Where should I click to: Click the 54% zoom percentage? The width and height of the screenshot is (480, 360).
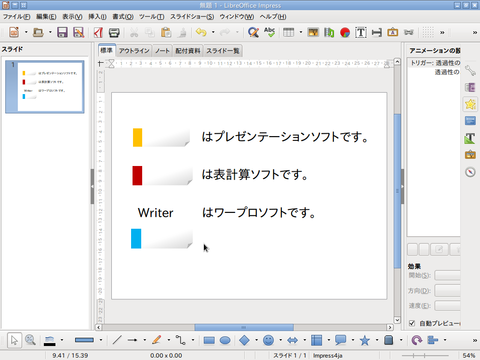coord(468,355)
